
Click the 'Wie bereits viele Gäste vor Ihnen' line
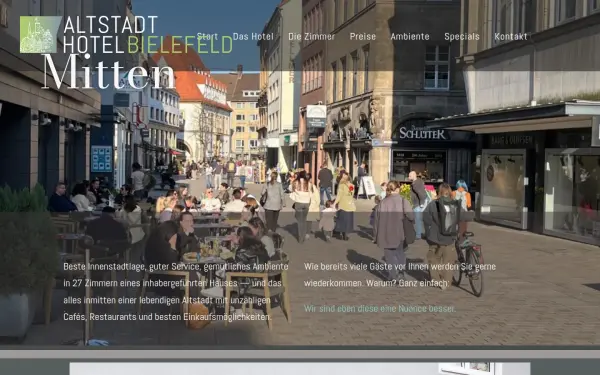pos(400,267)
